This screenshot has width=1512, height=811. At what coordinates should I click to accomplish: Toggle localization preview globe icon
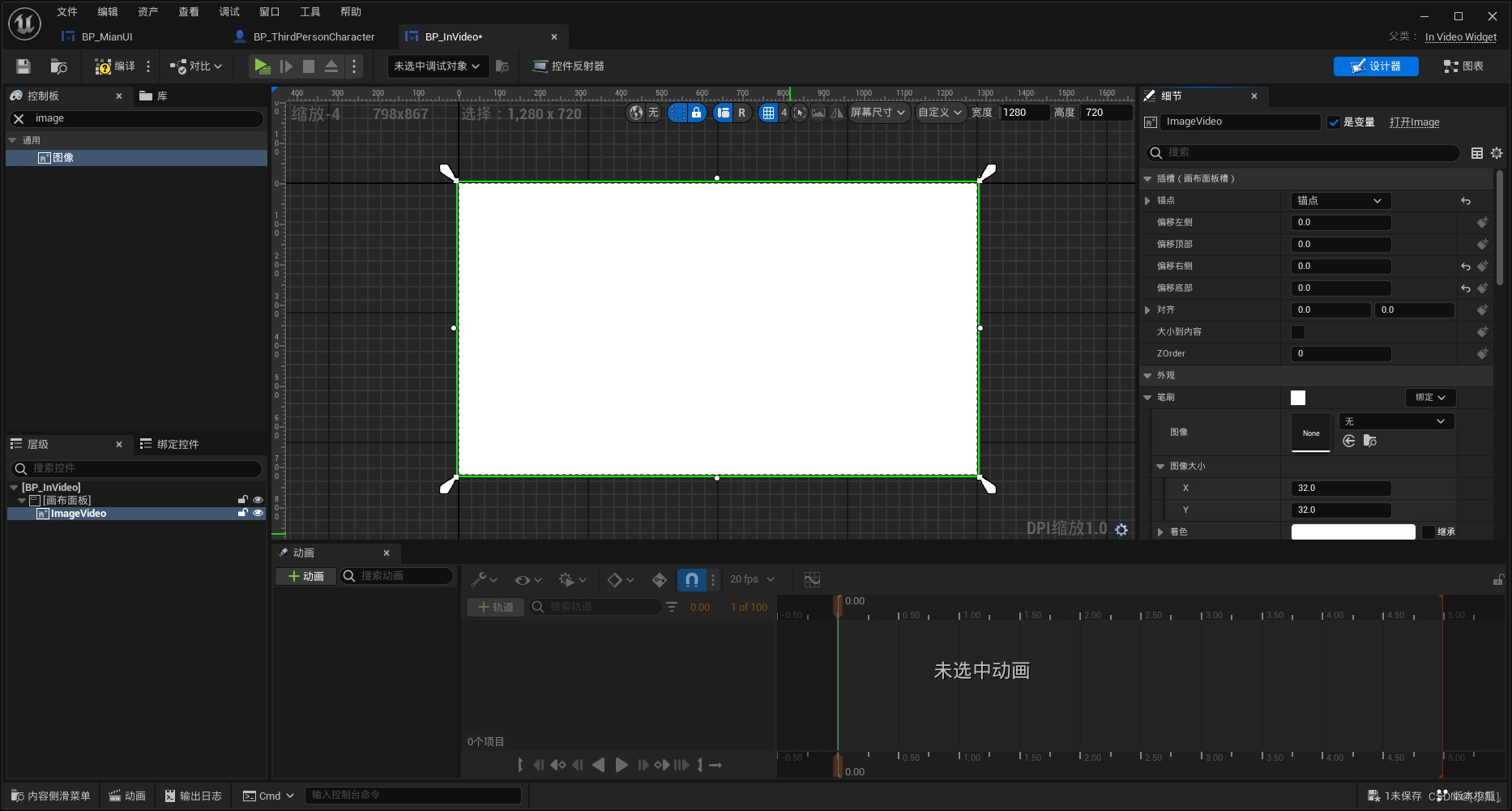[x=636, y=113]
